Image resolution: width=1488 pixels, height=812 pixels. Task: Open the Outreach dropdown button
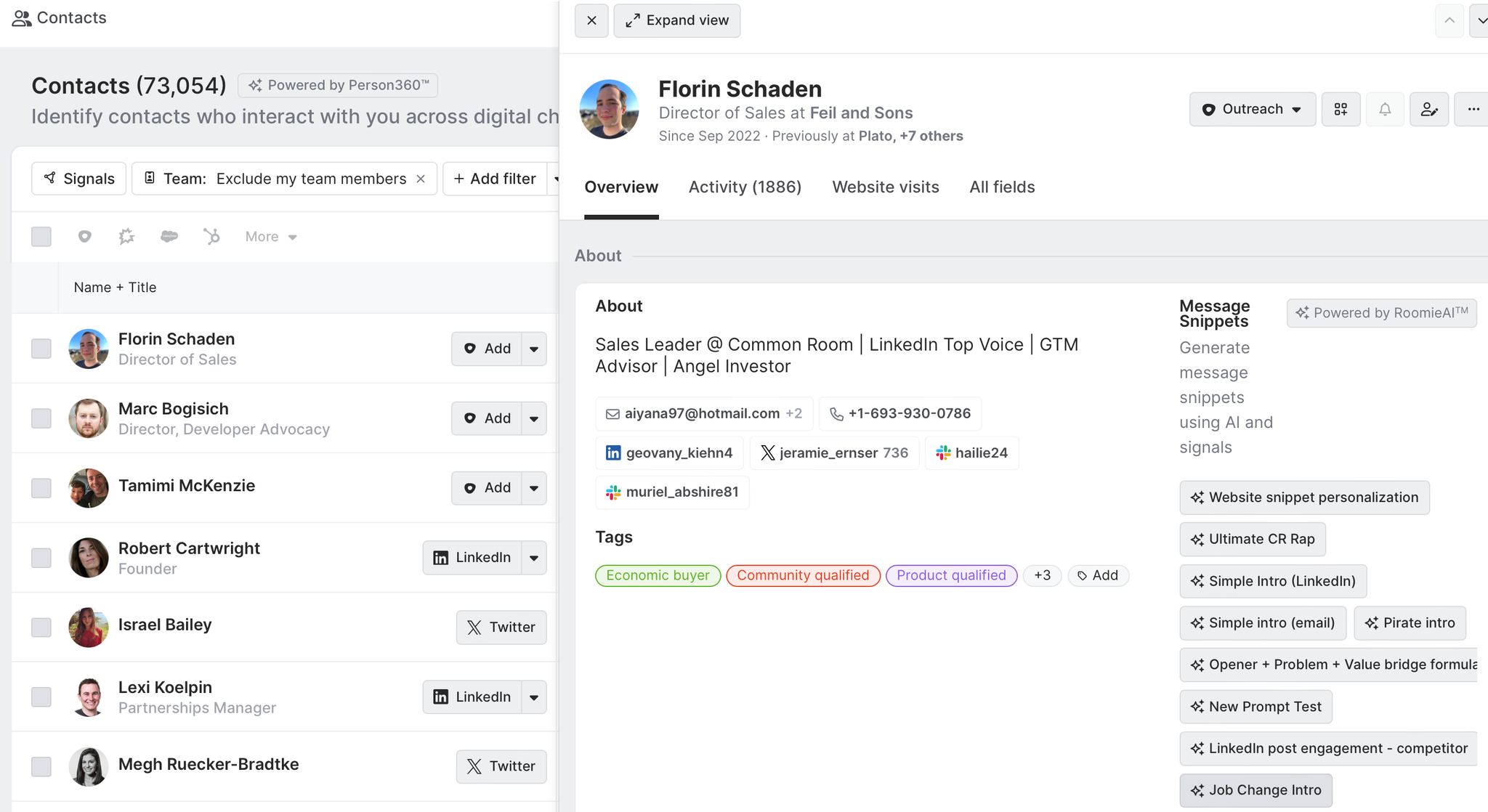pyautogui.click(x=1252, y=109)
